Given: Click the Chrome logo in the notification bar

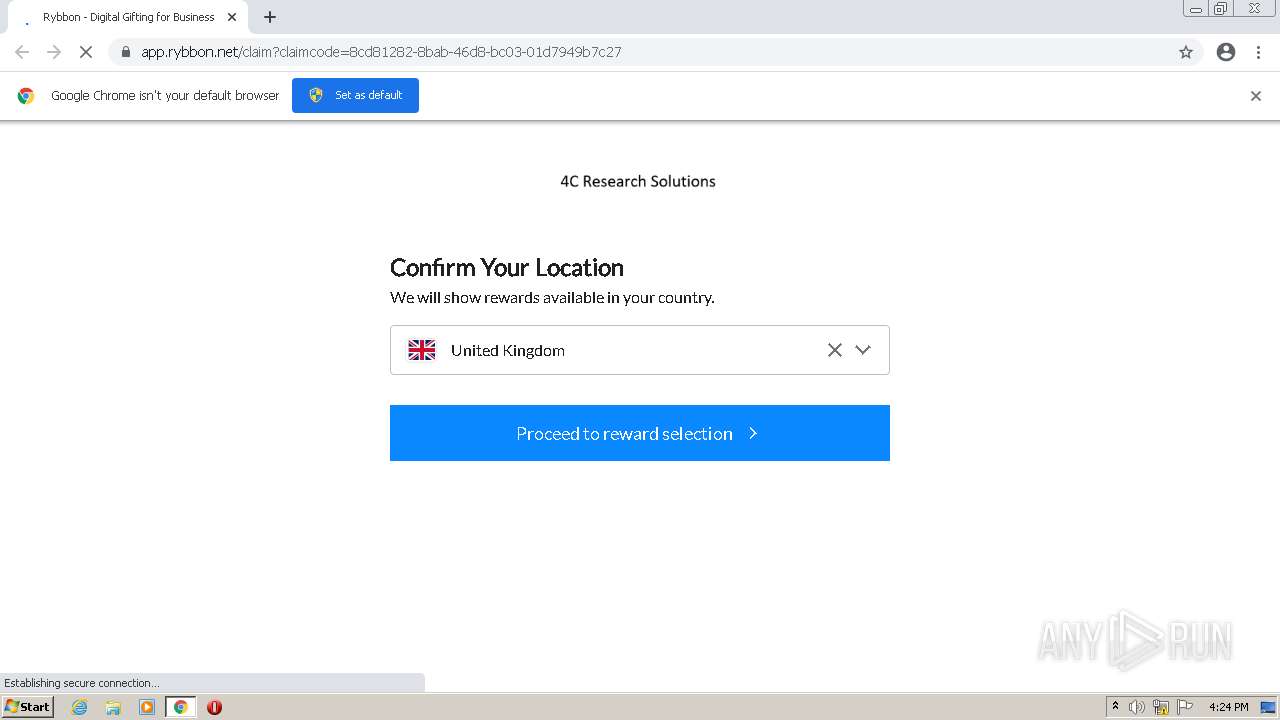Looking at the screenshot, I should click(26, 96).
